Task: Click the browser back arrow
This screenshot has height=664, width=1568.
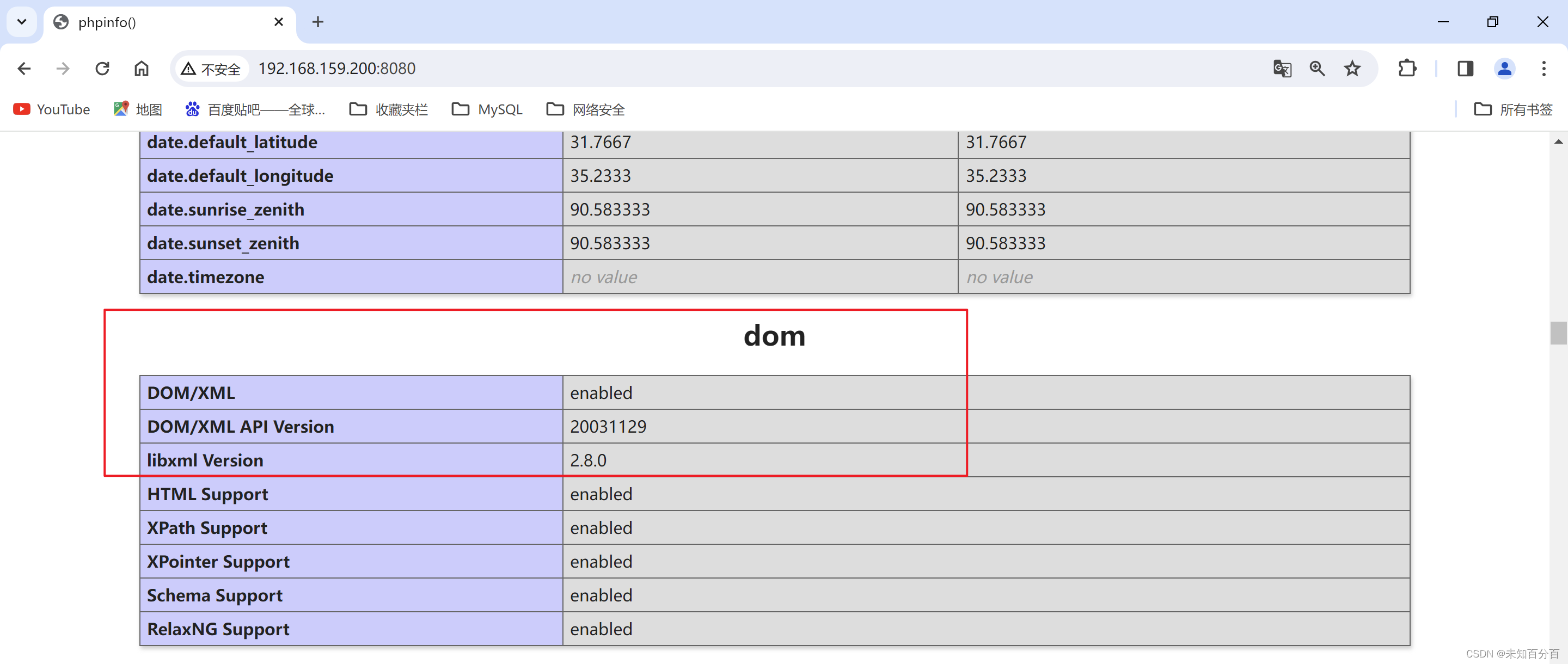Action: (24, 68)
